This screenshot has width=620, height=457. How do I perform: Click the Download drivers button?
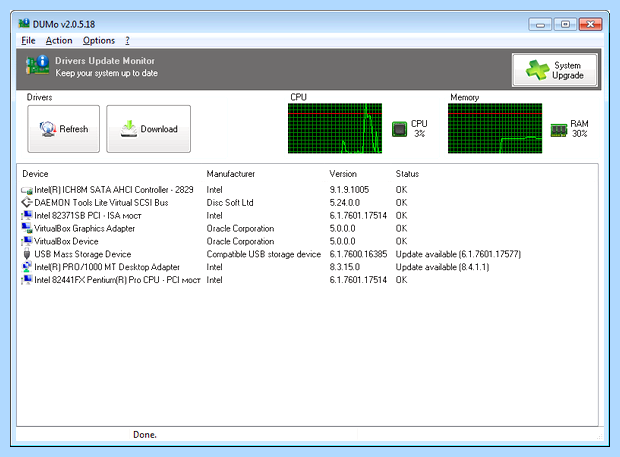148,129
